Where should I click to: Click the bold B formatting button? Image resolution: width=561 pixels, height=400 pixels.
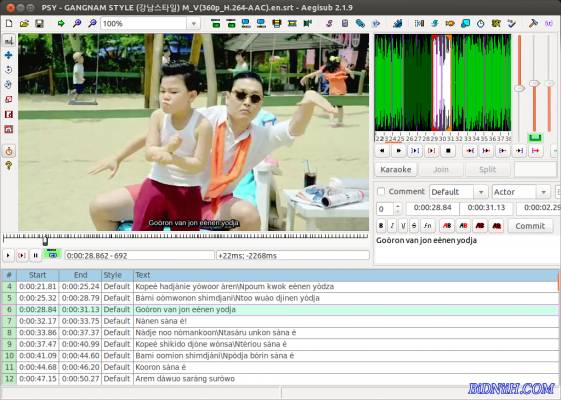pyautogui.click(x=381, y=226)
